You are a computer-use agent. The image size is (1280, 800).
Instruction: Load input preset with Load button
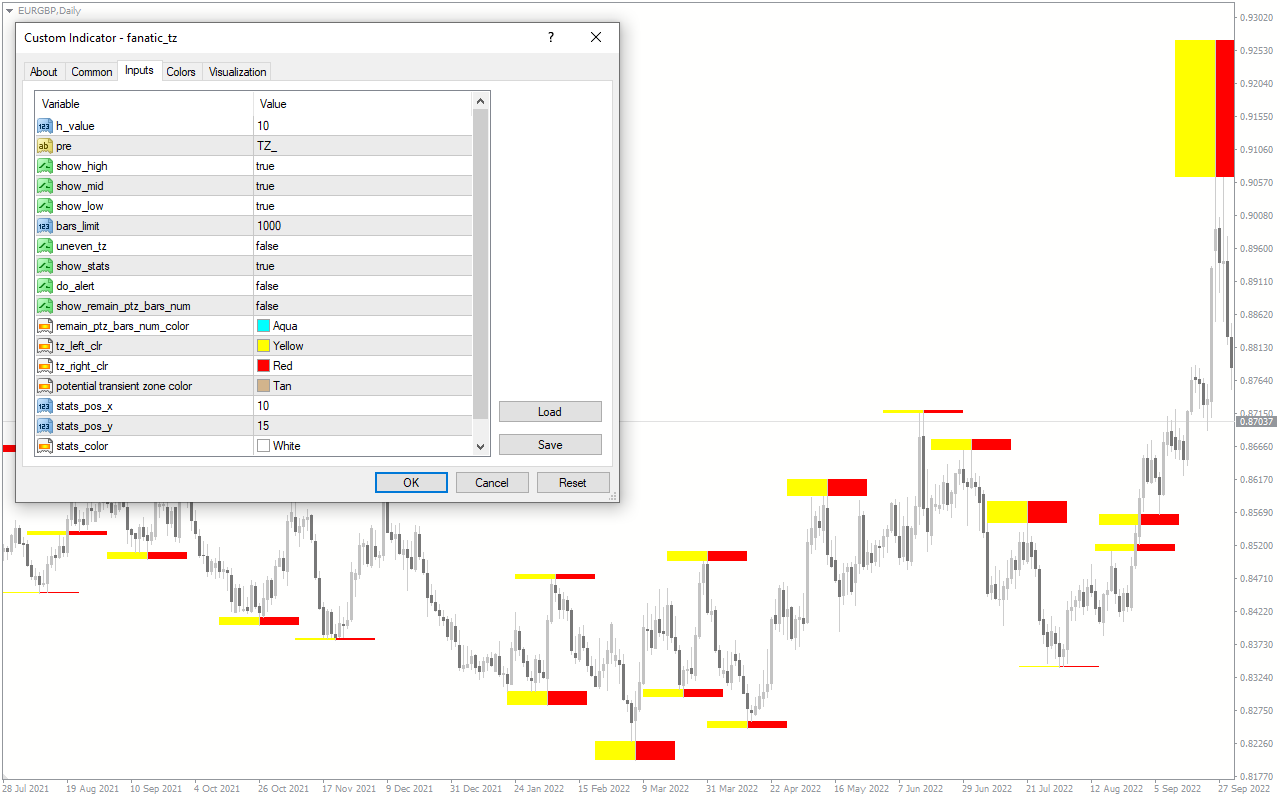pos(550,412)
